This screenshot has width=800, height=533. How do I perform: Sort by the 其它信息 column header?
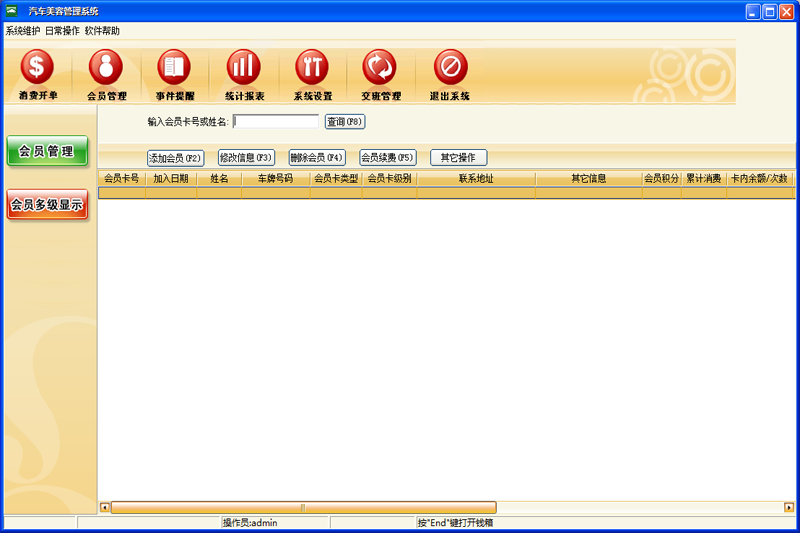click(x=589, y=179)
